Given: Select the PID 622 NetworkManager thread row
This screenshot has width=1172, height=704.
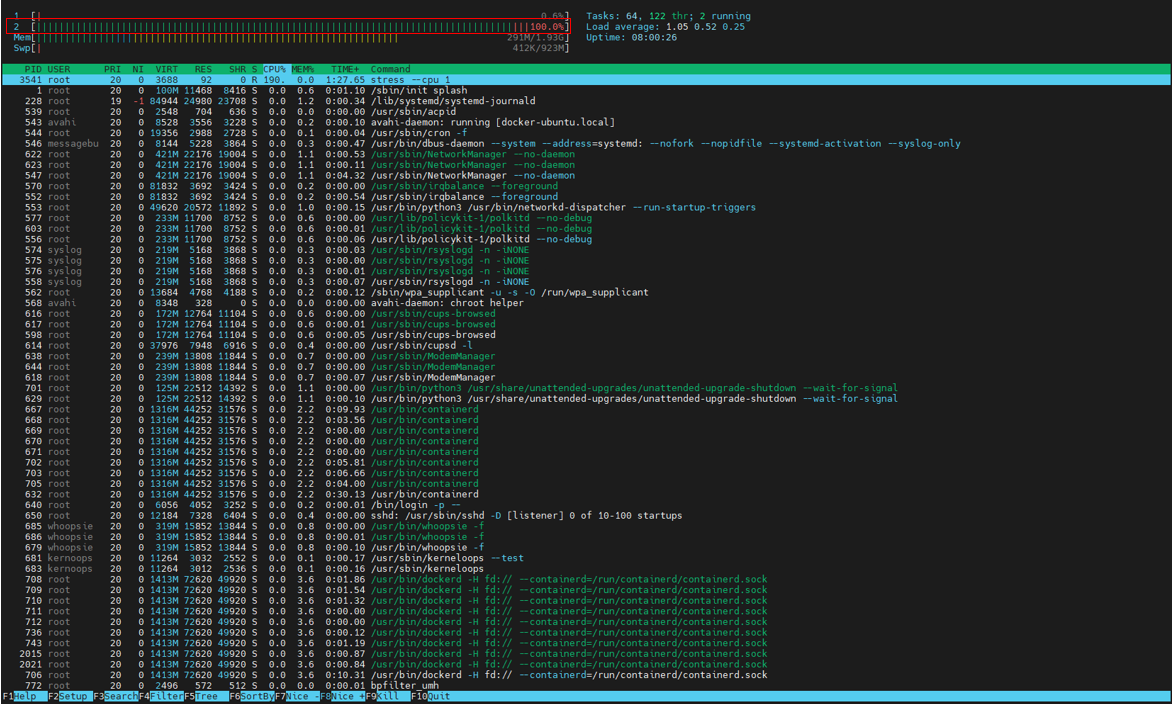Looking at the screenshot, I should coord(586,154).
